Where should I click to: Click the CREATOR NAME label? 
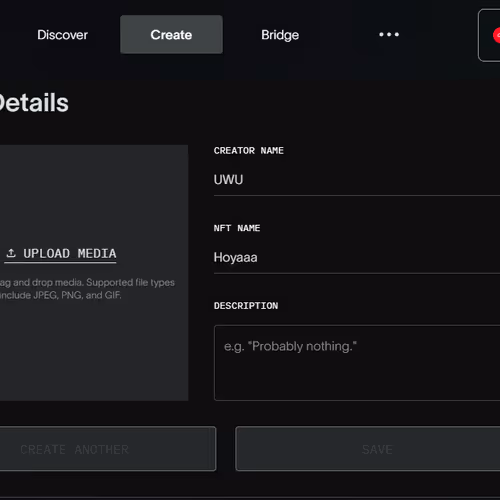tap(249, 151)
